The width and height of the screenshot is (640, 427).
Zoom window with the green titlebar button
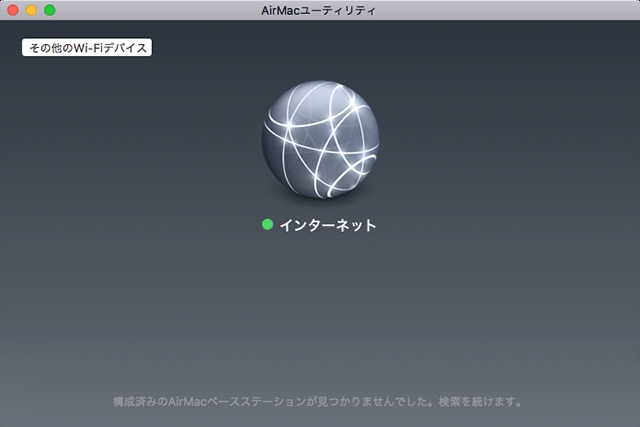point(50,10)
